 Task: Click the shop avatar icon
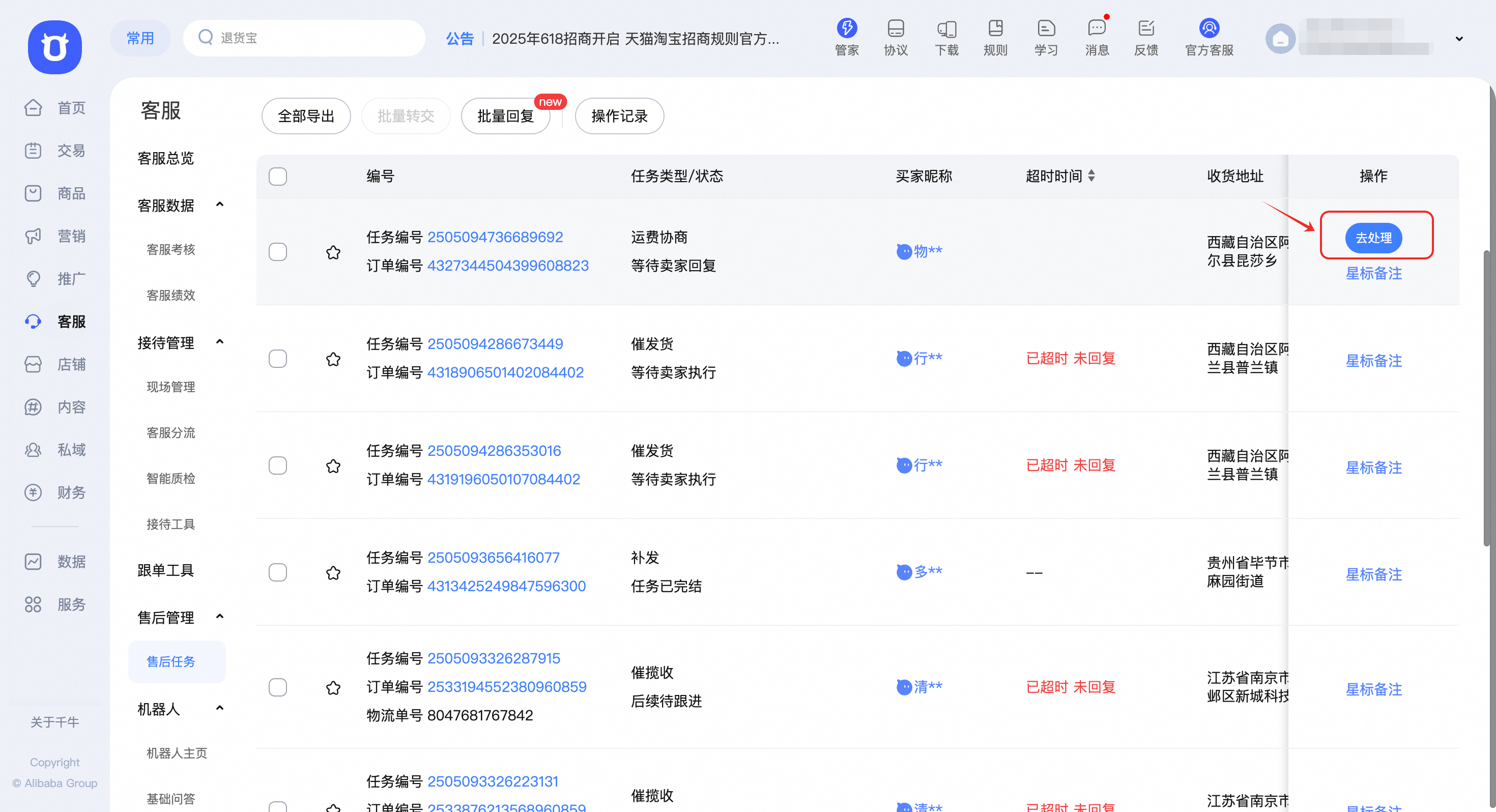tap(1281, 38)
